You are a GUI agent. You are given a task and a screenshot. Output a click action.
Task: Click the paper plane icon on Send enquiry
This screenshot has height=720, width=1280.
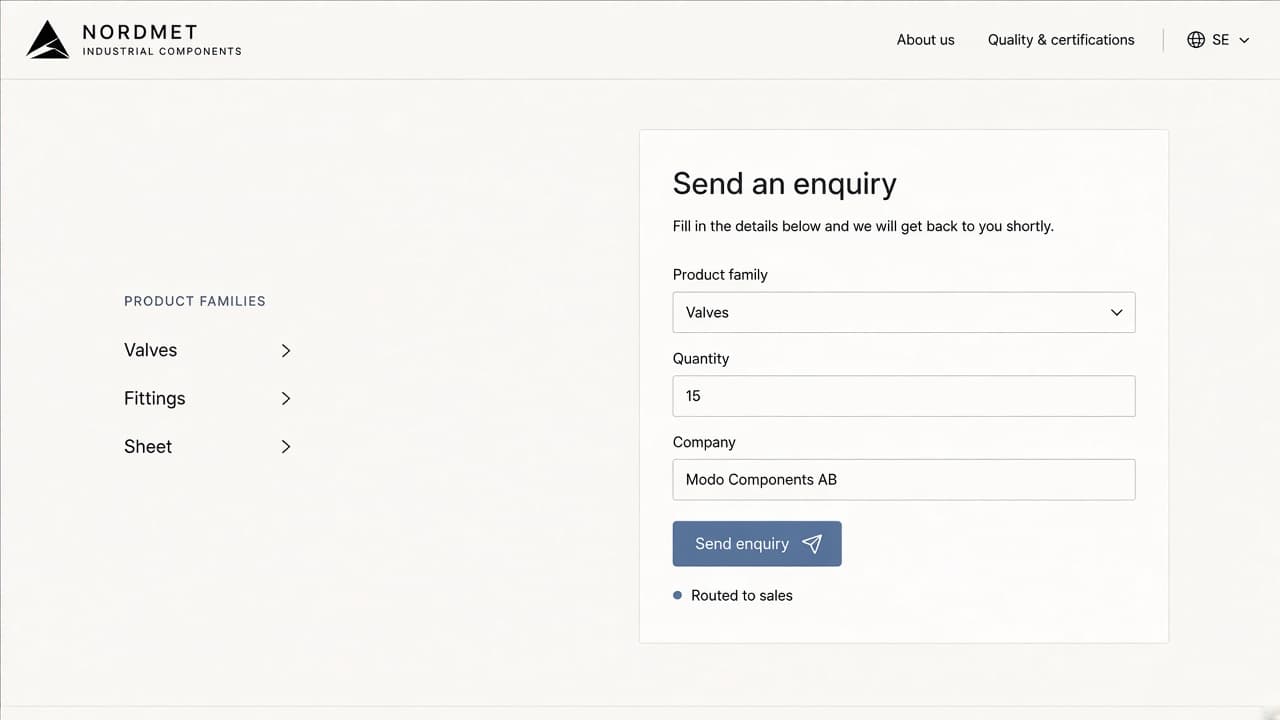812,544
